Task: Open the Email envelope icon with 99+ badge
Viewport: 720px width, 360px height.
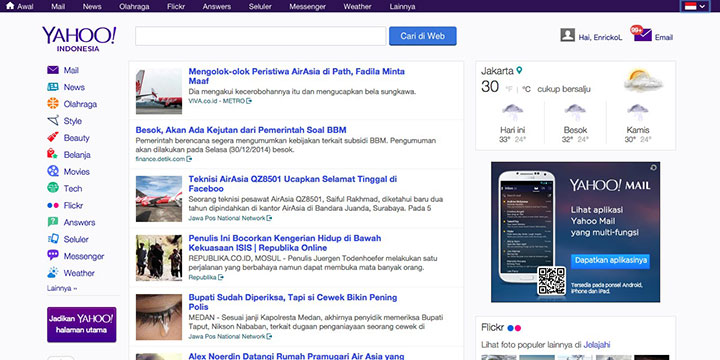Action: pyautogui.click(x=642, y=34)
